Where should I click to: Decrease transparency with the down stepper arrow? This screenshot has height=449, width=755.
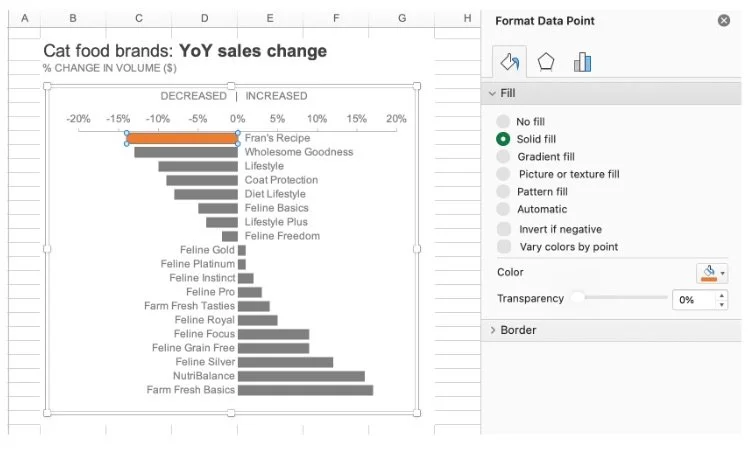[721, 304]
